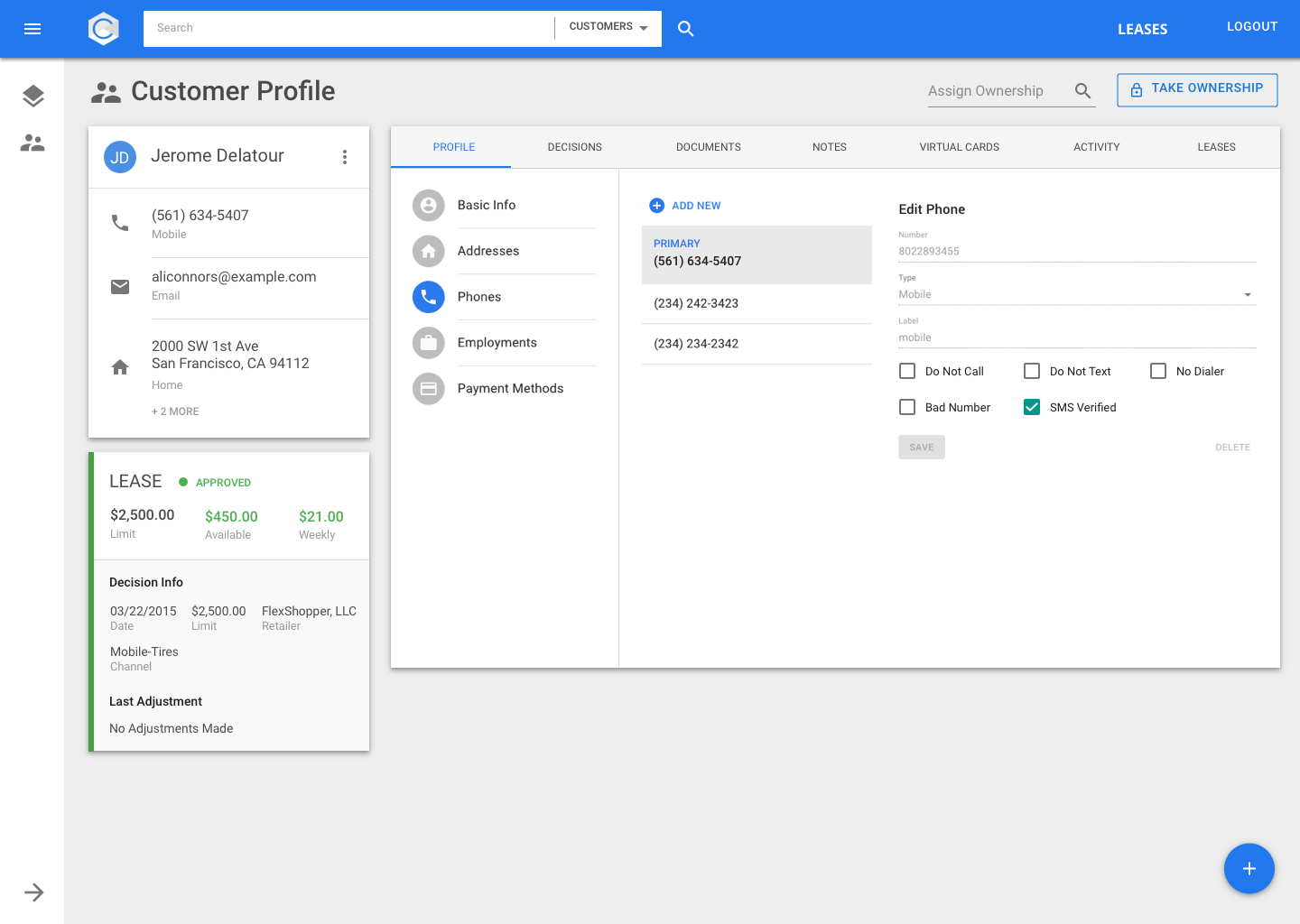Open the customers people icon in sidebar

click(32, 143)
